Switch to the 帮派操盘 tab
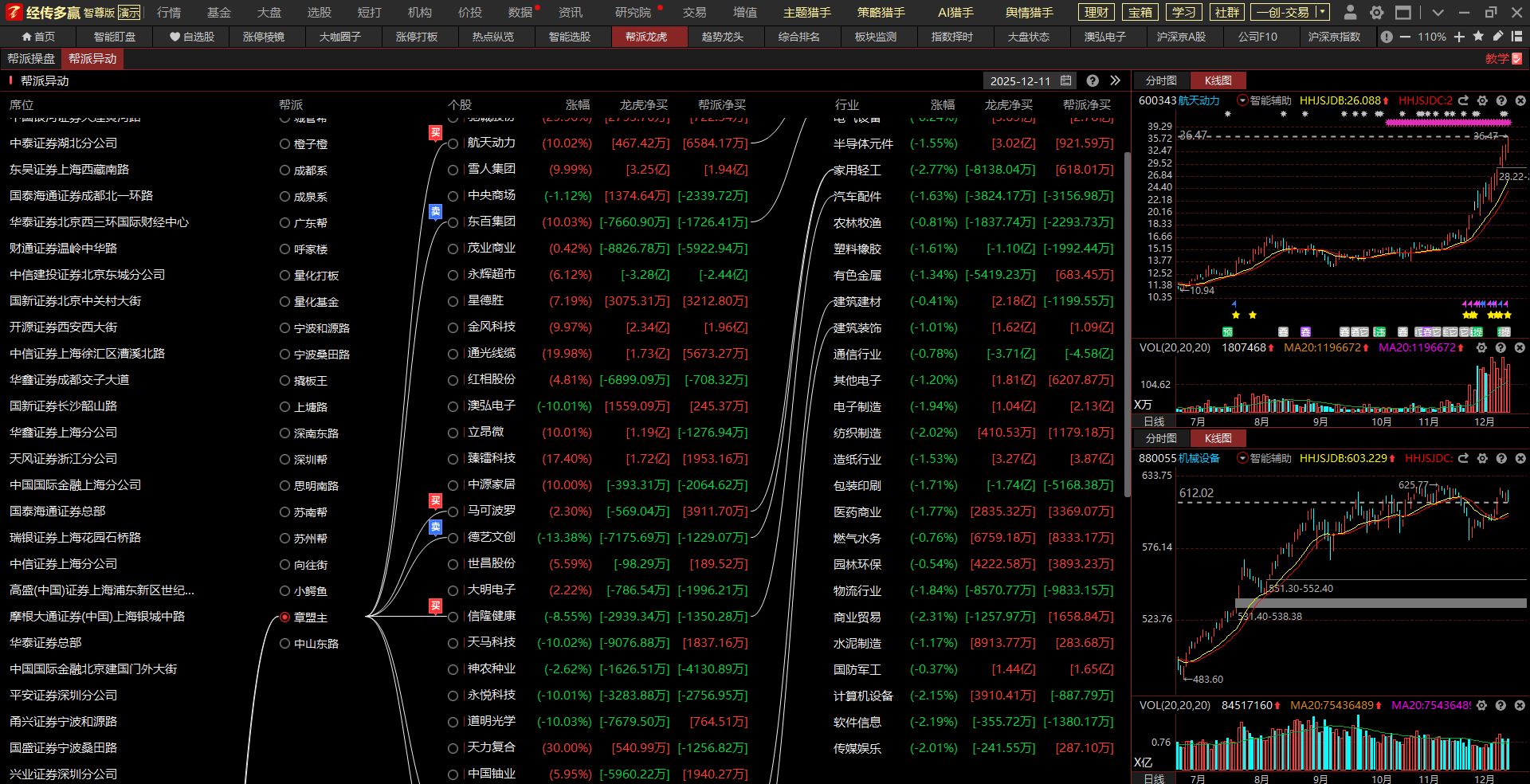1530x784 pixels. 32,59
